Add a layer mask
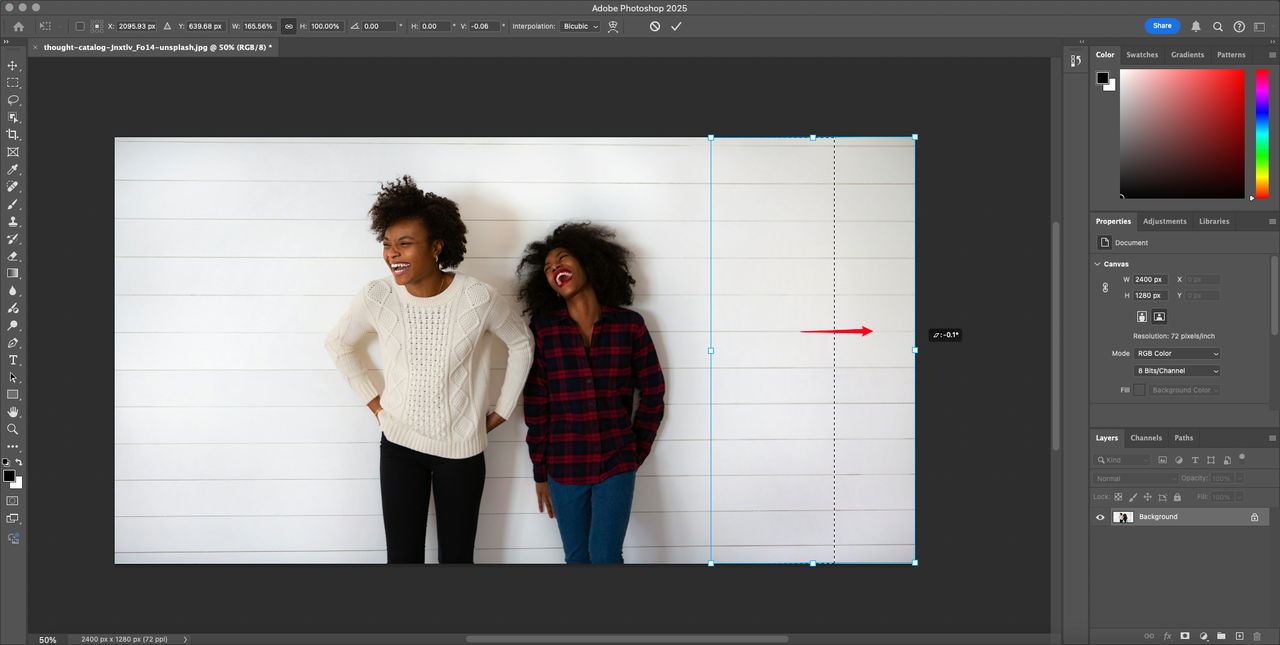Viewport: 1280px width, 645px height. pos(1185,636)
